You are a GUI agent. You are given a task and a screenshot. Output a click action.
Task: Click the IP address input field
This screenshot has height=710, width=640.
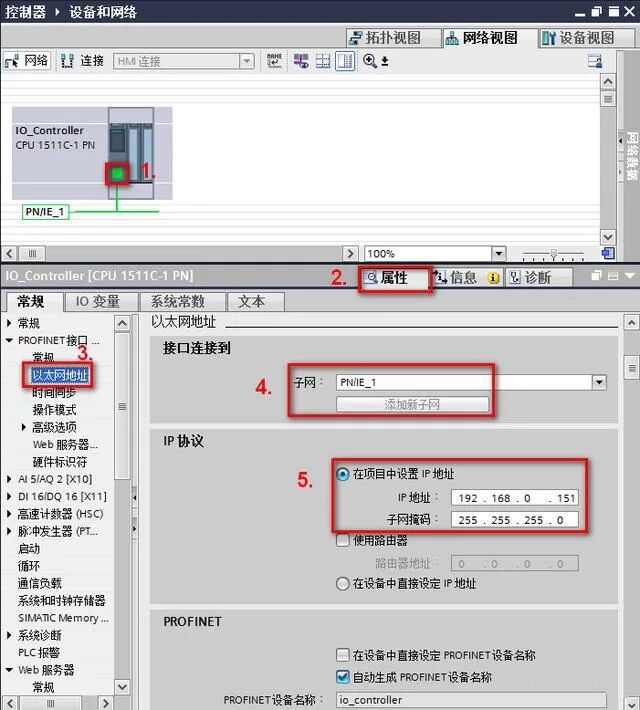click(515, 498)
